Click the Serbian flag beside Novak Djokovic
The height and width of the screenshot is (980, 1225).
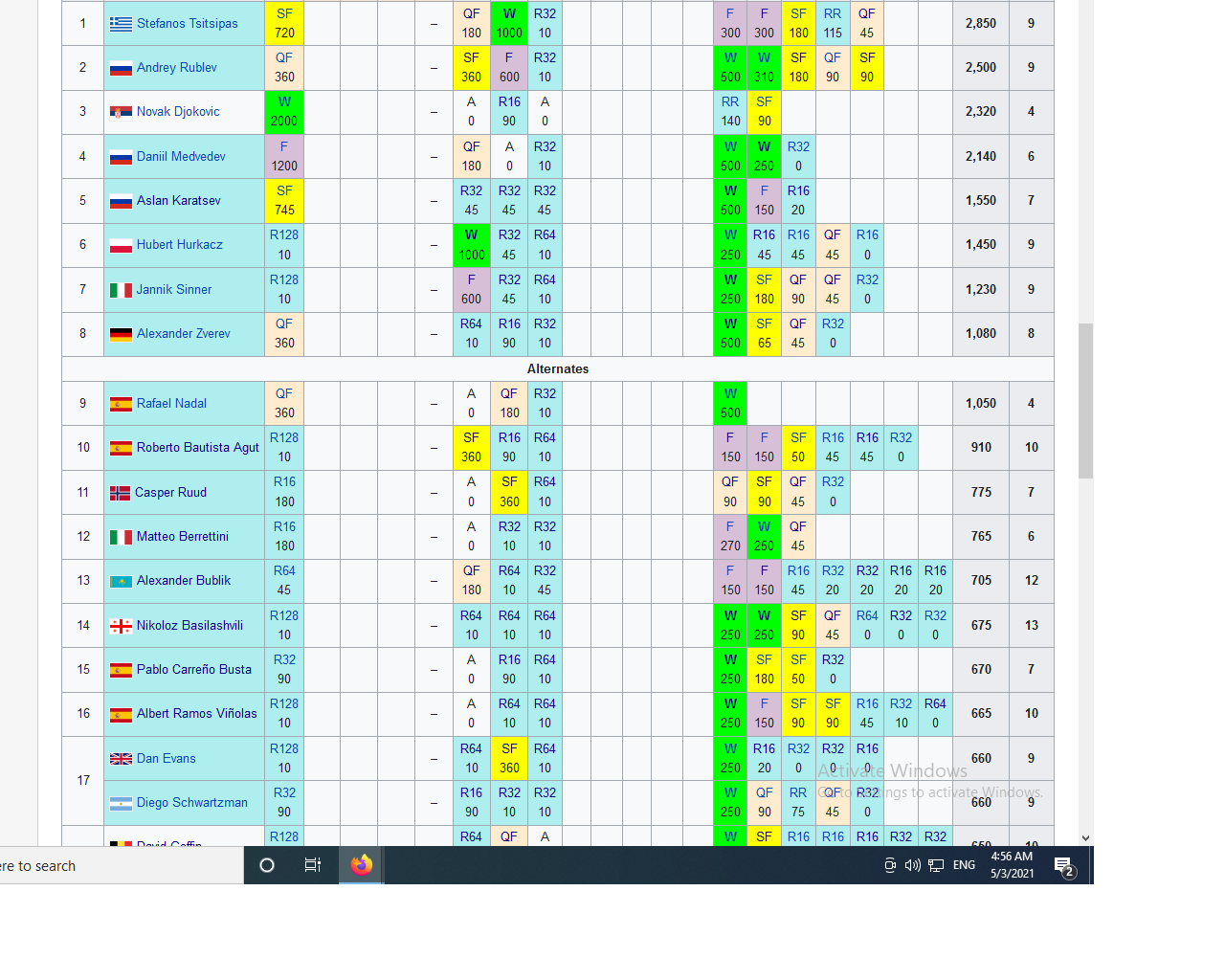121,112
